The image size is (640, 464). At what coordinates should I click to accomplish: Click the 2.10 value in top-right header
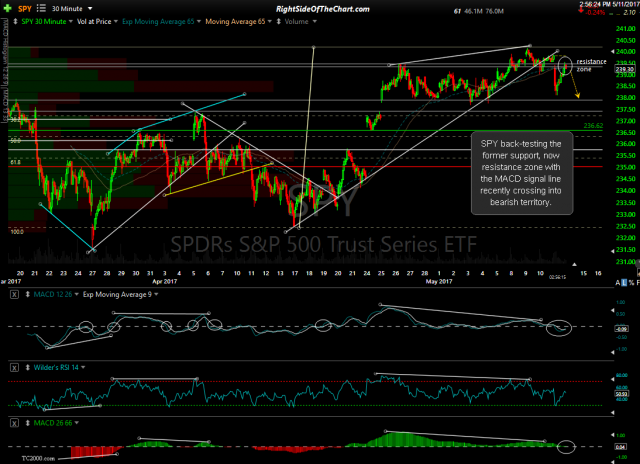click(x=629, y=13)
